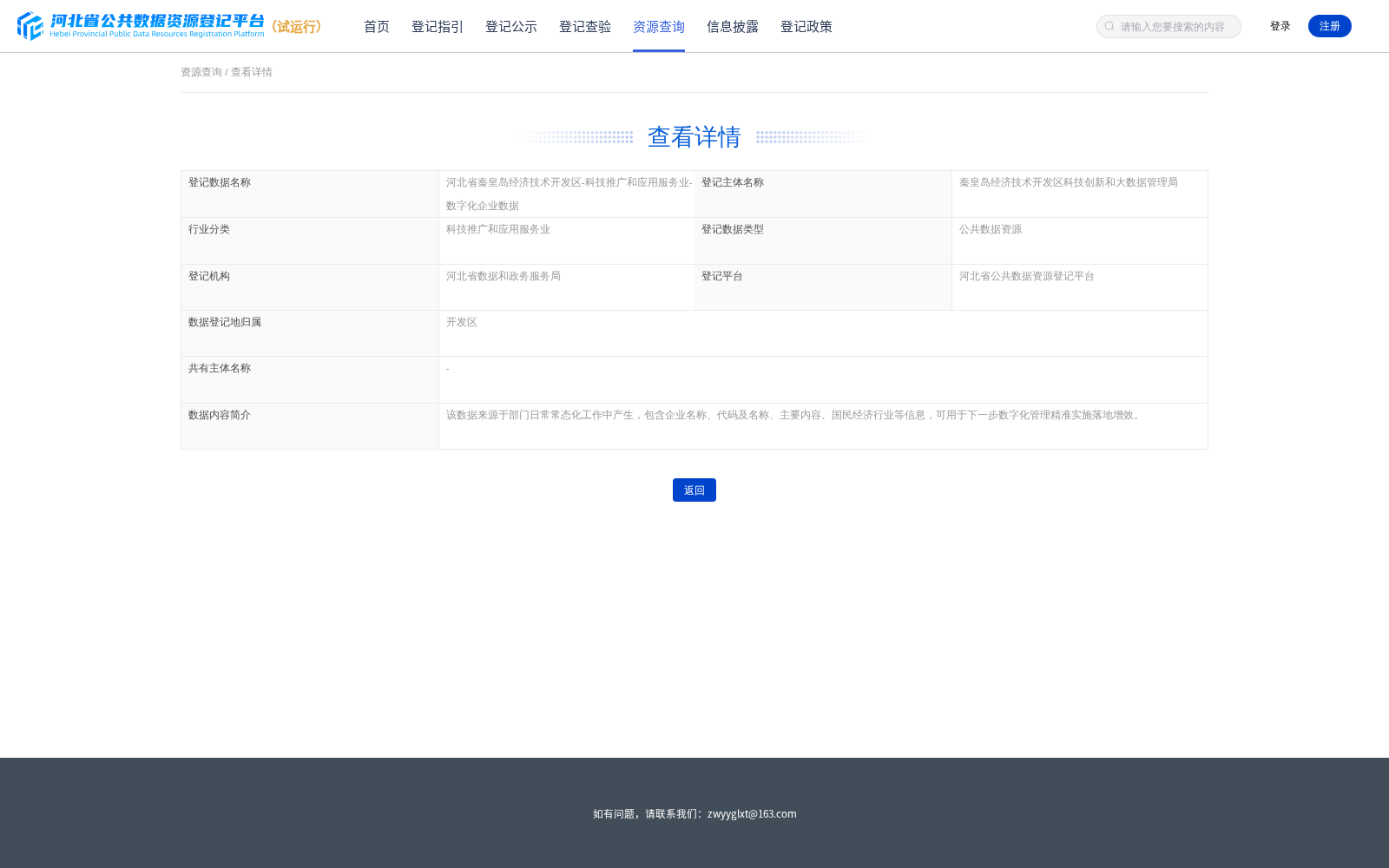Select the 数字化企业数据 value text
The width and height of the screenshot is (1389, 868).
tap(483, 206)
